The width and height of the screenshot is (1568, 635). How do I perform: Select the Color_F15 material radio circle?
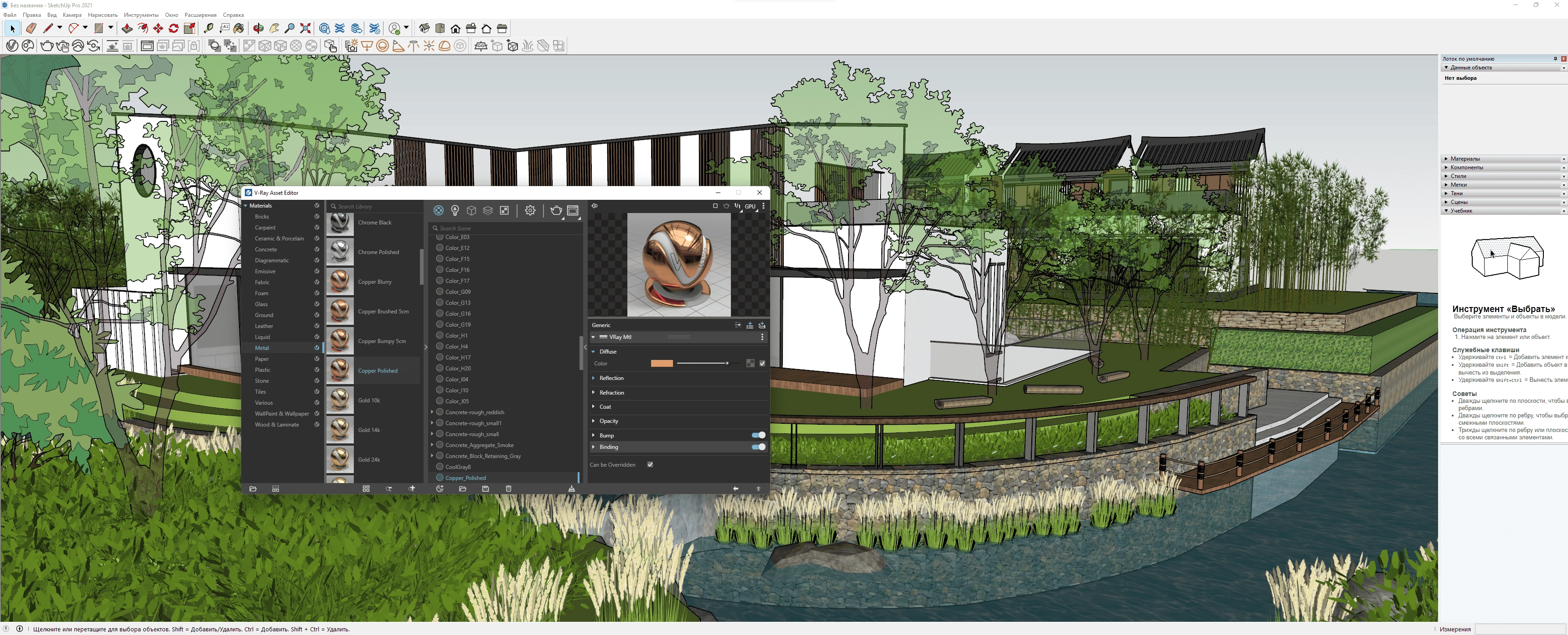tap(440, 259)
